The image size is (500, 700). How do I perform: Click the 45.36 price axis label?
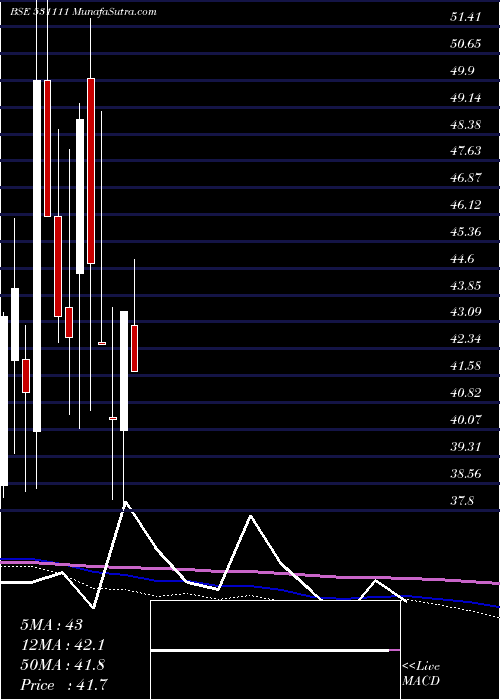[466, 232]
